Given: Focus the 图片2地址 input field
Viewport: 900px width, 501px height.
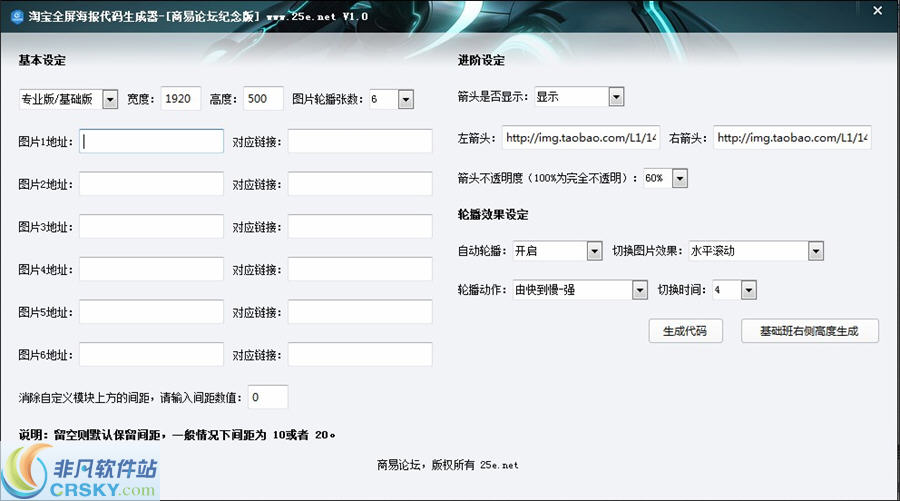Looking at the screenshot, I should point(152,184).
